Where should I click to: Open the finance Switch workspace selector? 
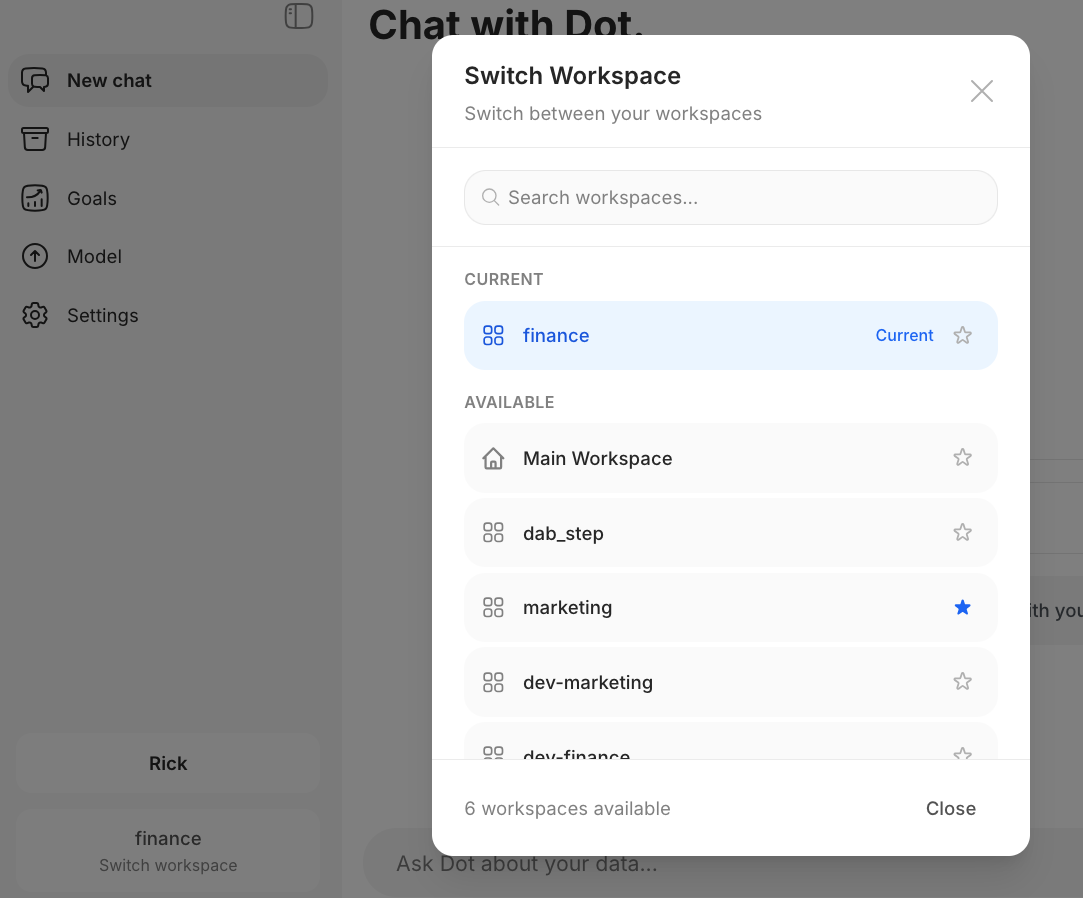click(x=168, y=850)
